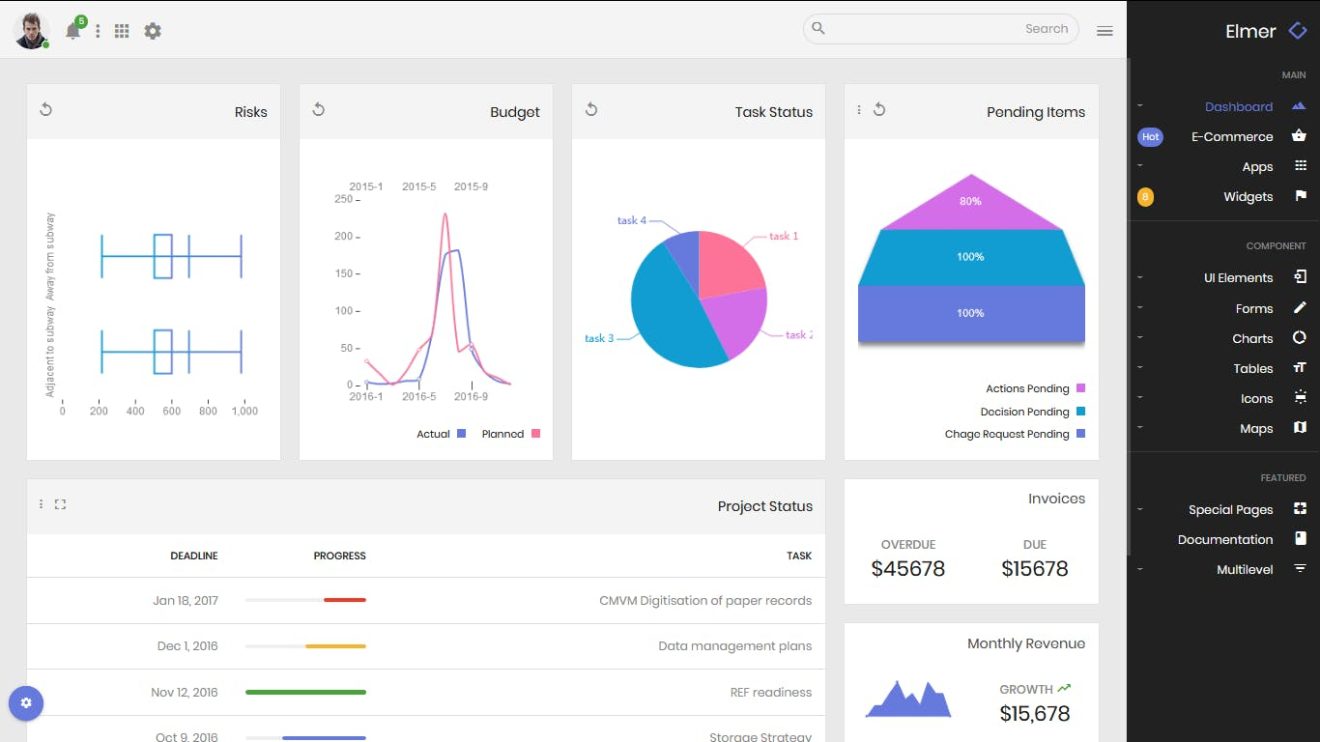Click the green REF readiness progress bar
Viewport: 1320px width, 742px height.
click(x=306, y=692)
